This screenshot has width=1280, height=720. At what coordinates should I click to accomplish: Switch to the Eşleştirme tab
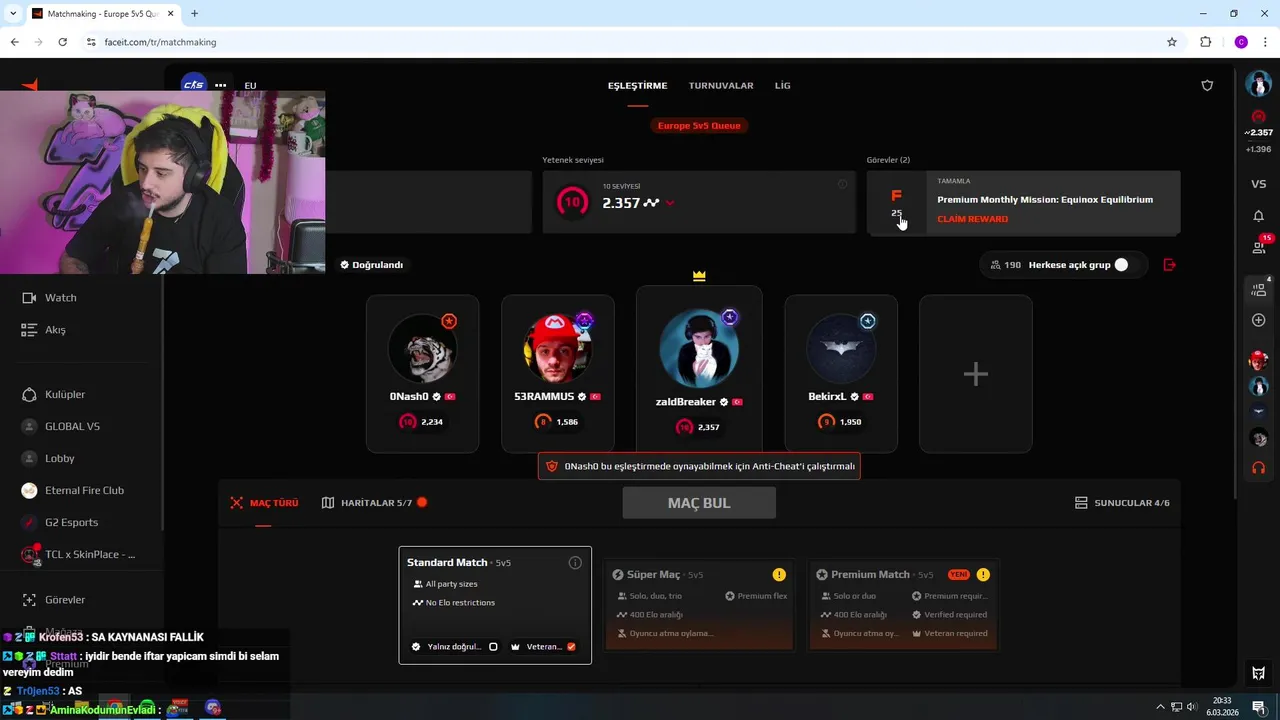637,85
